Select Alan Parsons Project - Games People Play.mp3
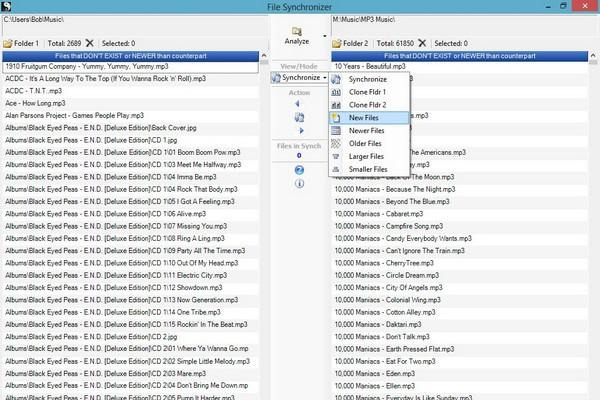 click(130, 116)
